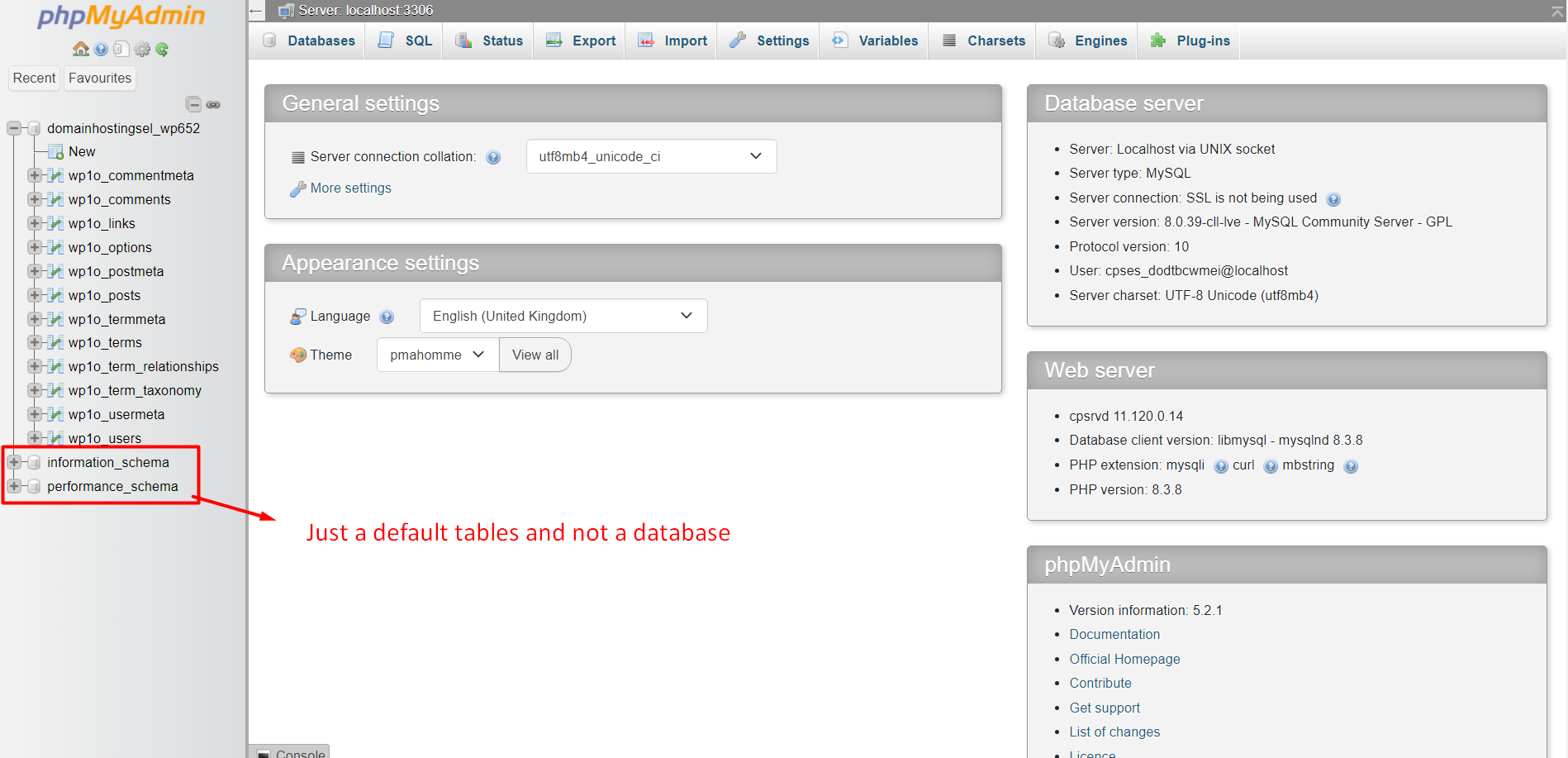This screenshot has width=1568, height=758.
Task: Reload navigation panel with green refresh icon
Action: point(162,50)
